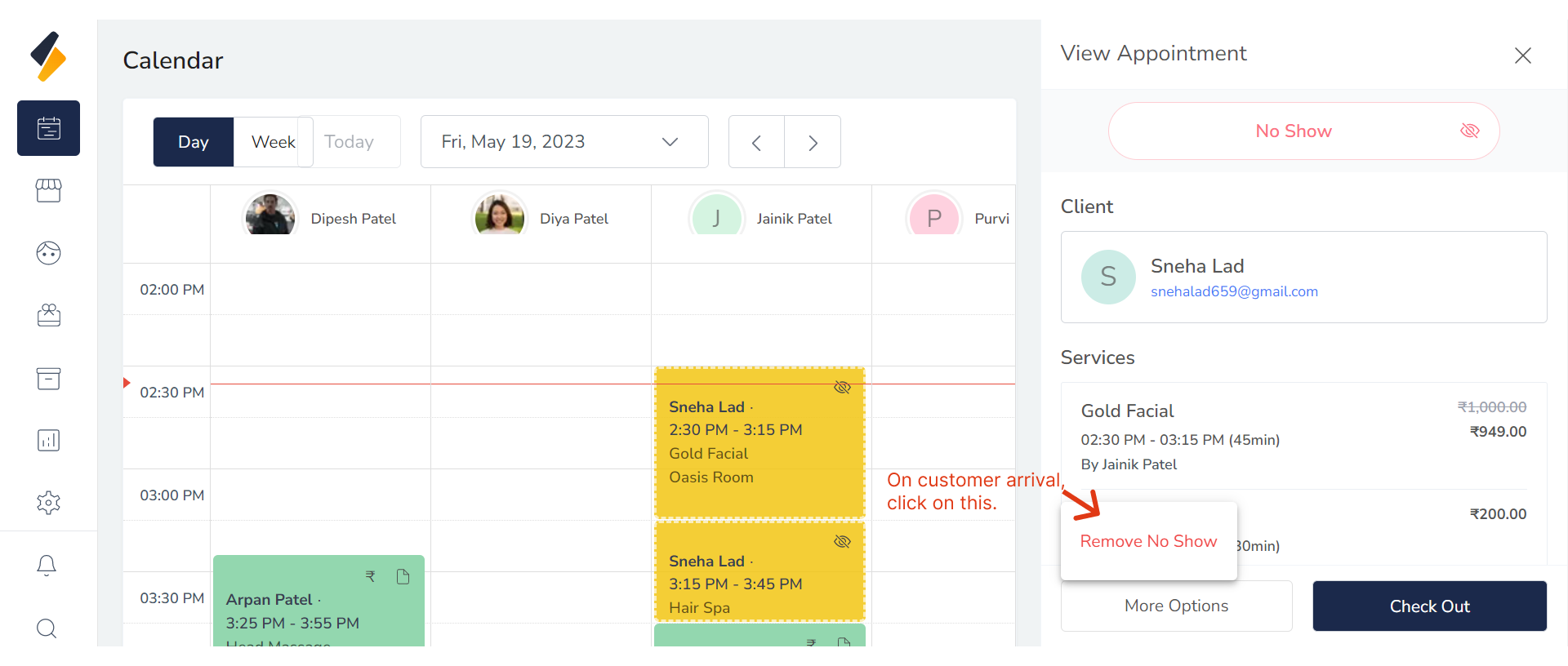Toggle No Show eye icon on Hair Spa appointment

(842, 542)
